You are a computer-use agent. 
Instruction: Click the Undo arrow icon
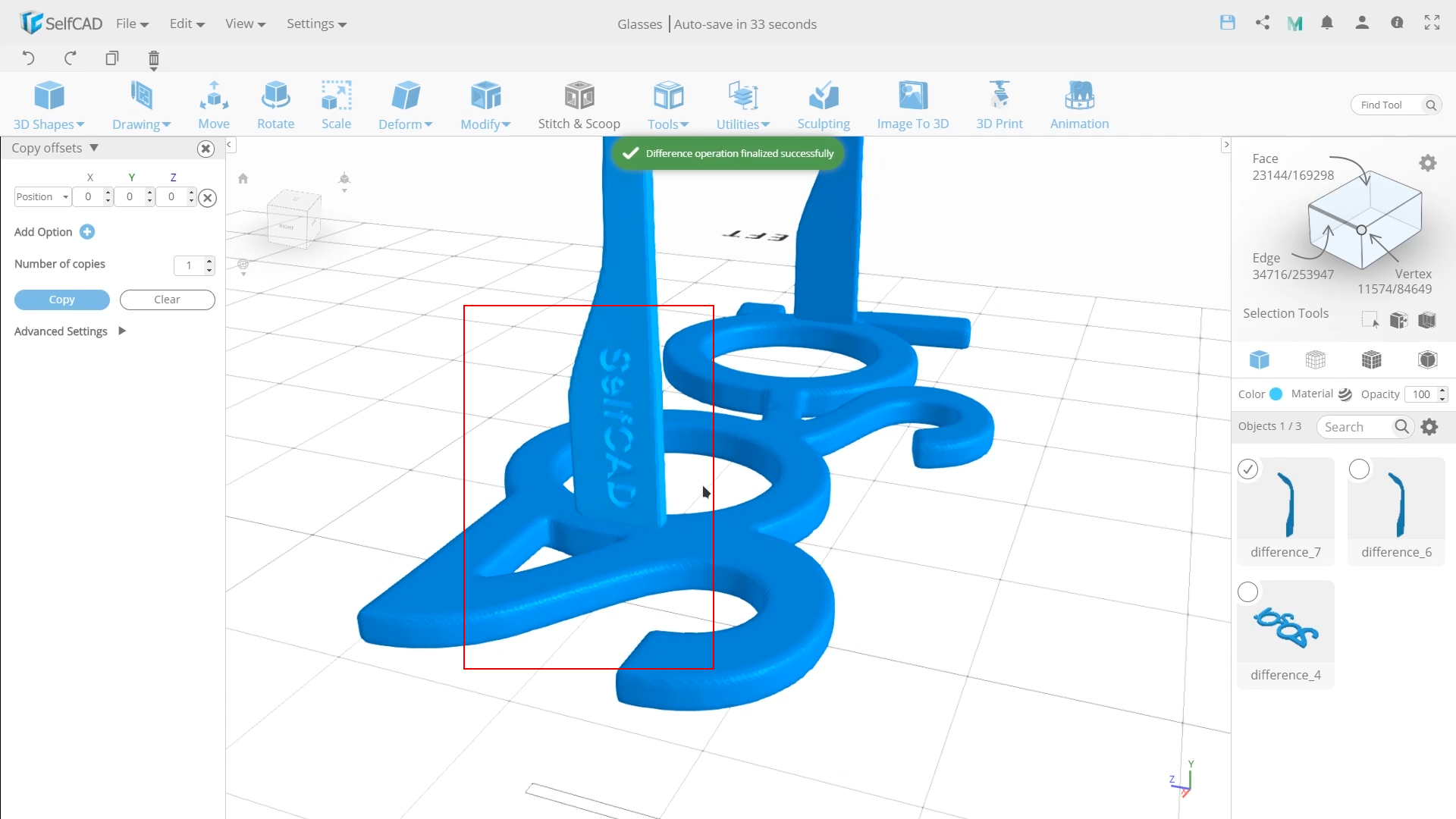(x=28, y=58)
